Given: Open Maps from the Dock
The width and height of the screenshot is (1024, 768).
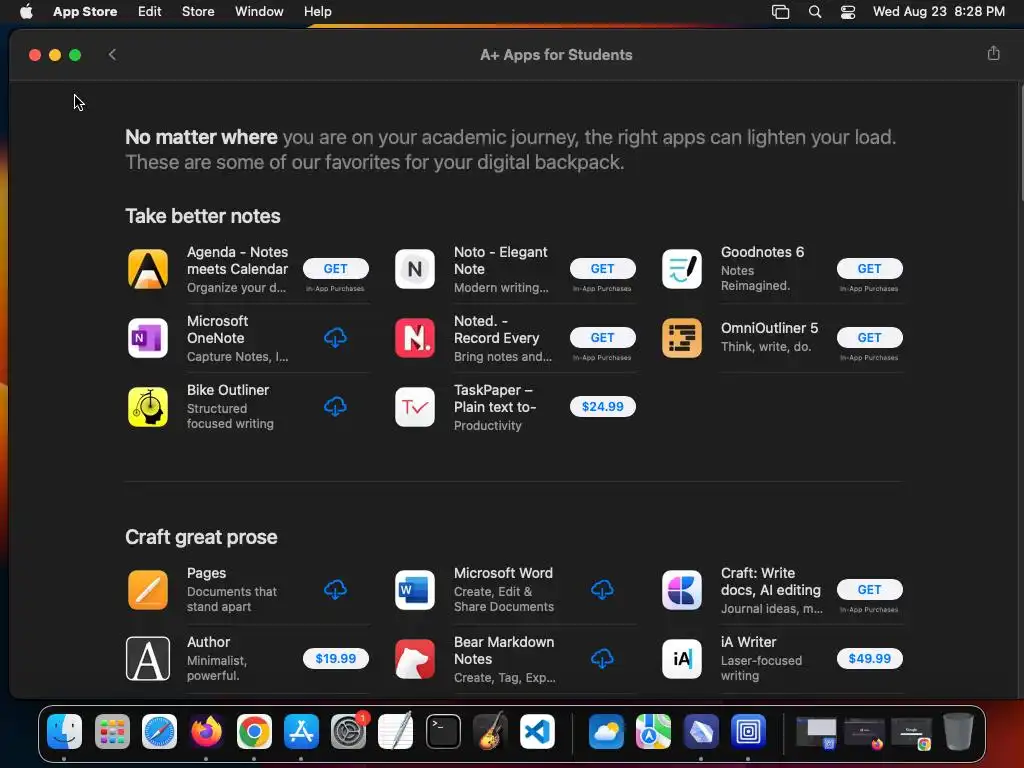Looking at the screenshot, I should pos(654,731).
